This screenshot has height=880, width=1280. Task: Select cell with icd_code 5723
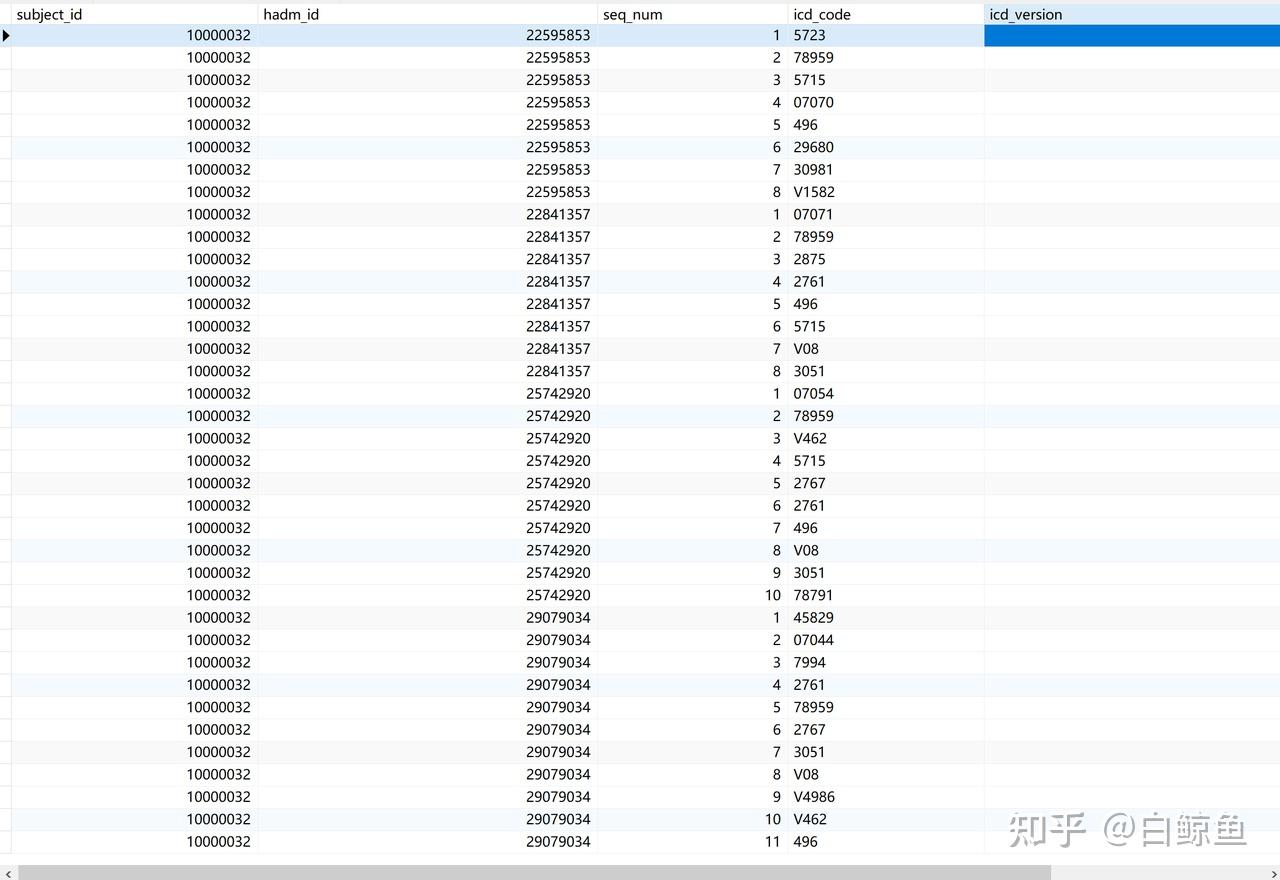coord(886,35)
